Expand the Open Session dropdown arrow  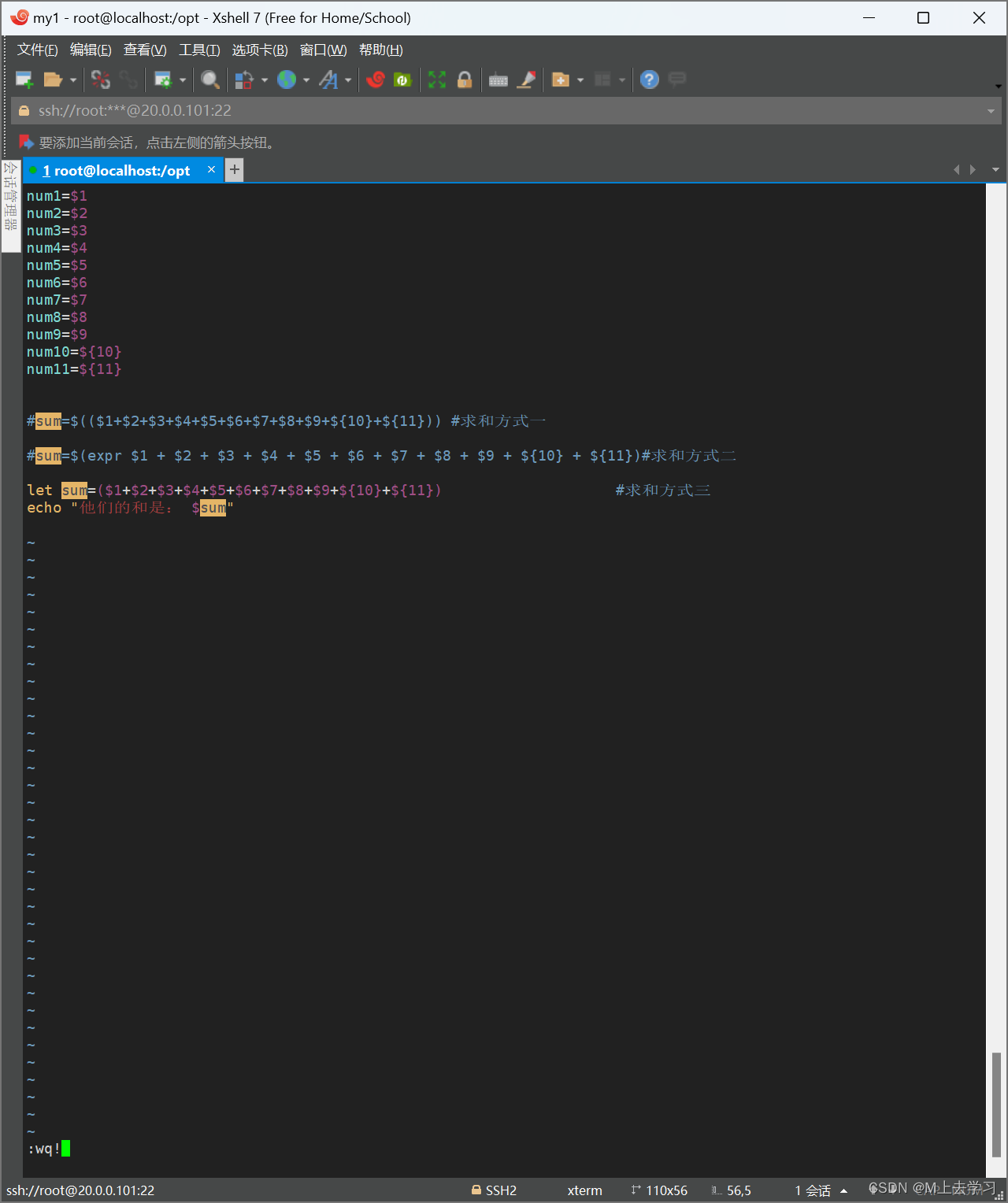pyautogui.click(x=73, y=80)
